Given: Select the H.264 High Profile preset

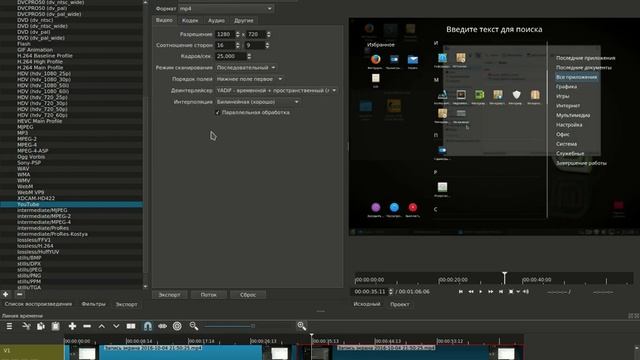Looking at the screenshot, I should (x=71, y=62).
